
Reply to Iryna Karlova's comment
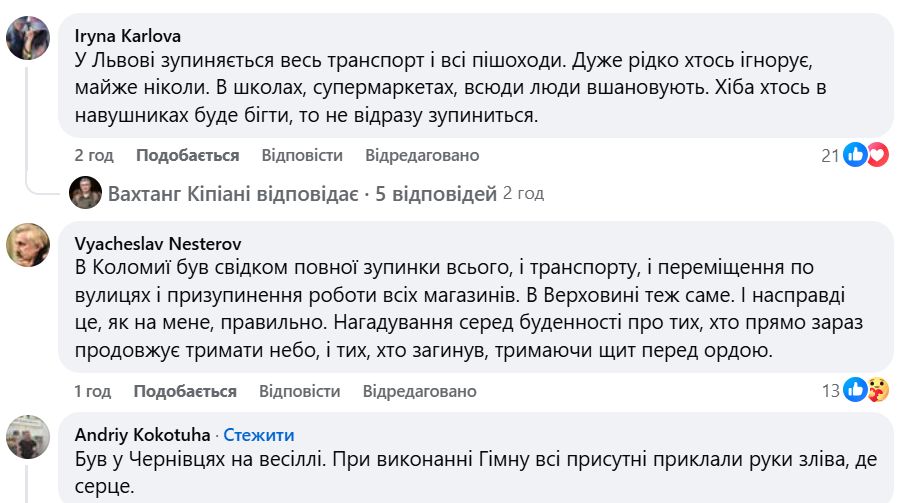pos(302,156)
